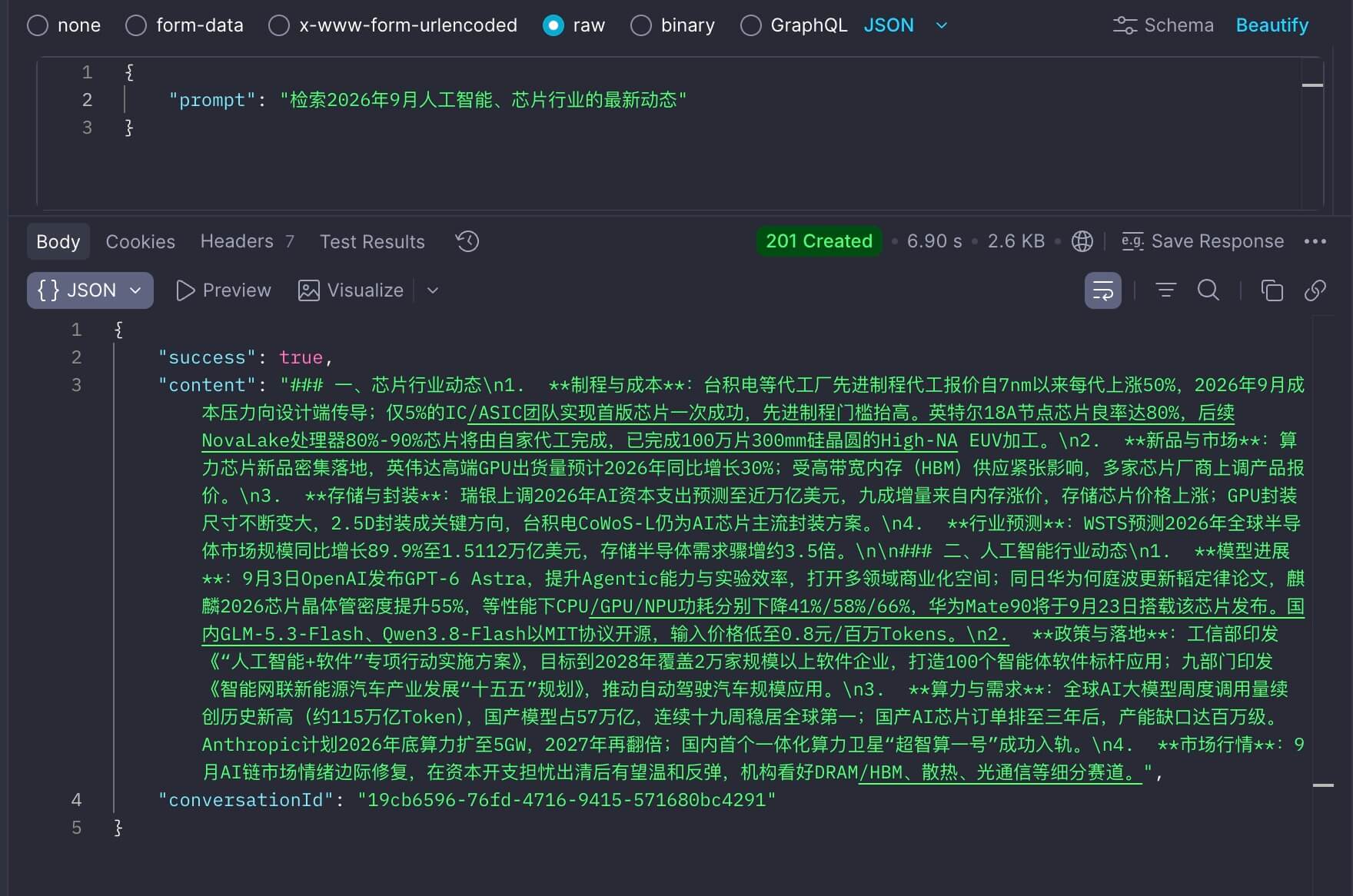1353x896 pixels.
Task: Beautify the request body
Action: [x=1272, y=25]
